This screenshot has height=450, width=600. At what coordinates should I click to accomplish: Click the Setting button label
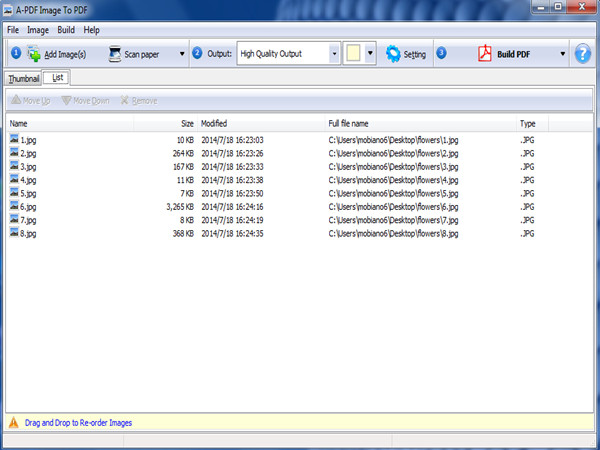tap(415, 54)
